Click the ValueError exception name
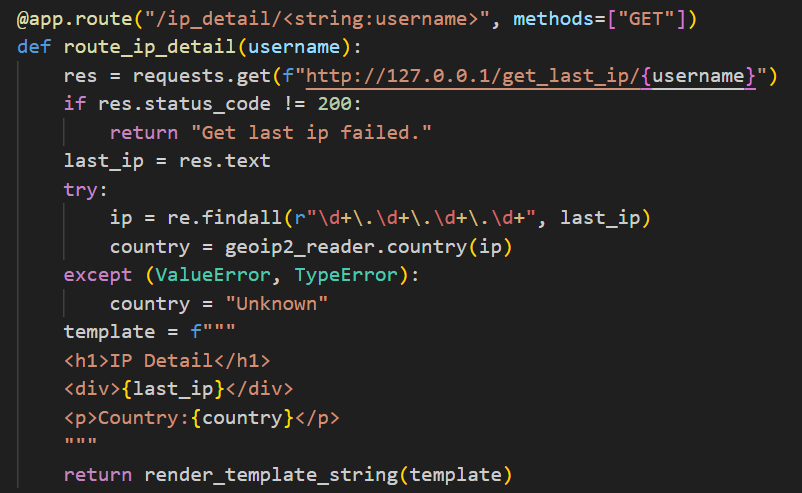 [x=213, y=275]
